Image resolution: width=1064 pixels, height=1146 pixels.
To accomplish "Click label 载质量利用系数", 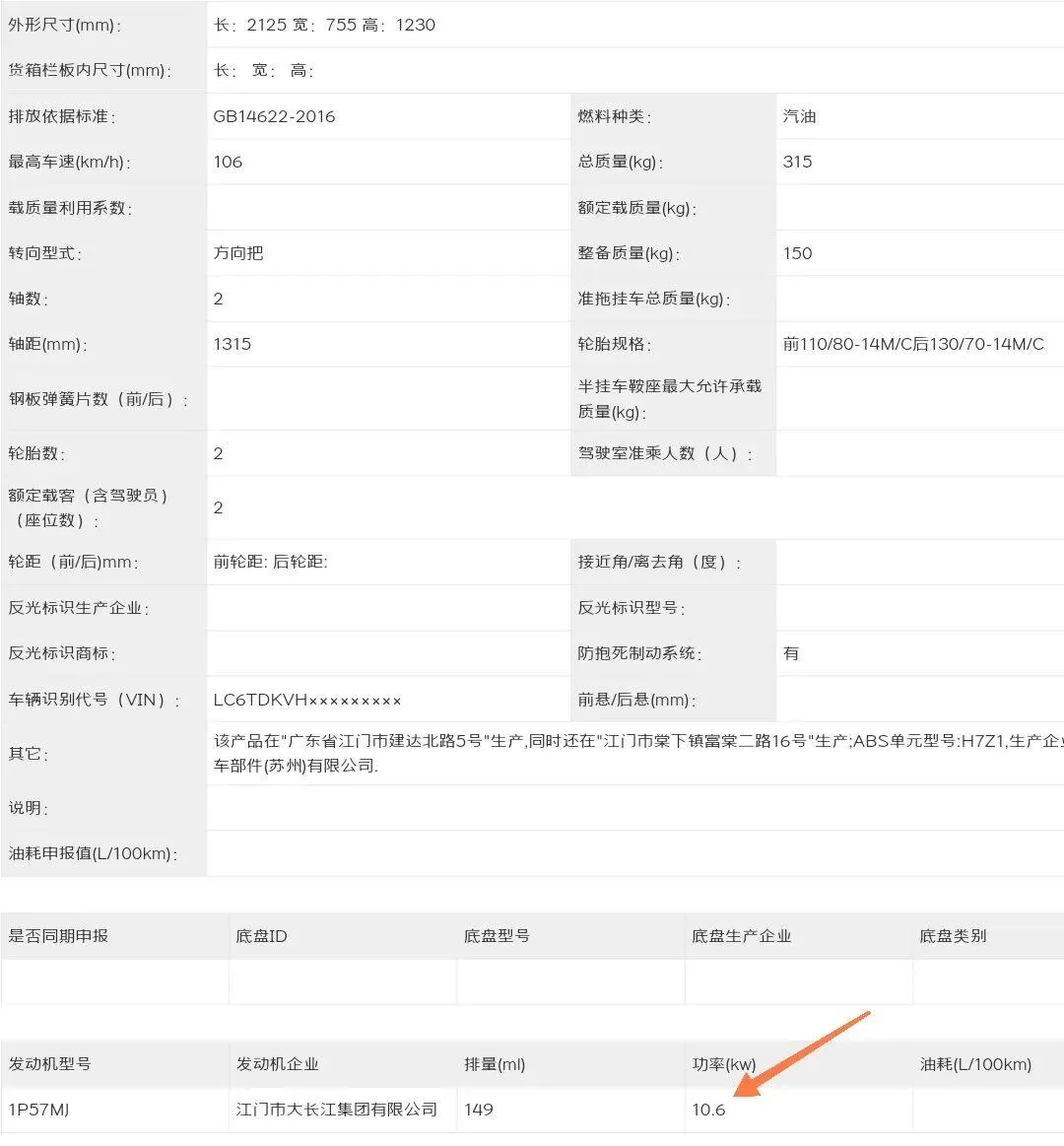I will [x=70, y=208].
